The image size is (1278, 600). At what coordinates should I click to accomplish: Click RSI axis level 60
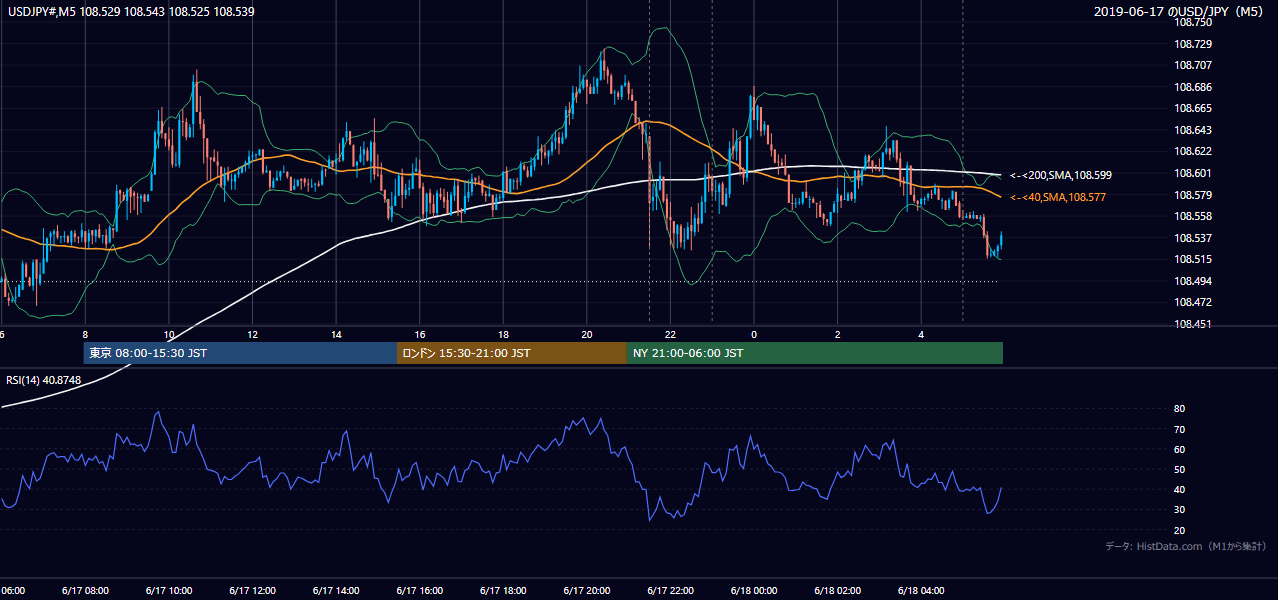click(1180, 450)
